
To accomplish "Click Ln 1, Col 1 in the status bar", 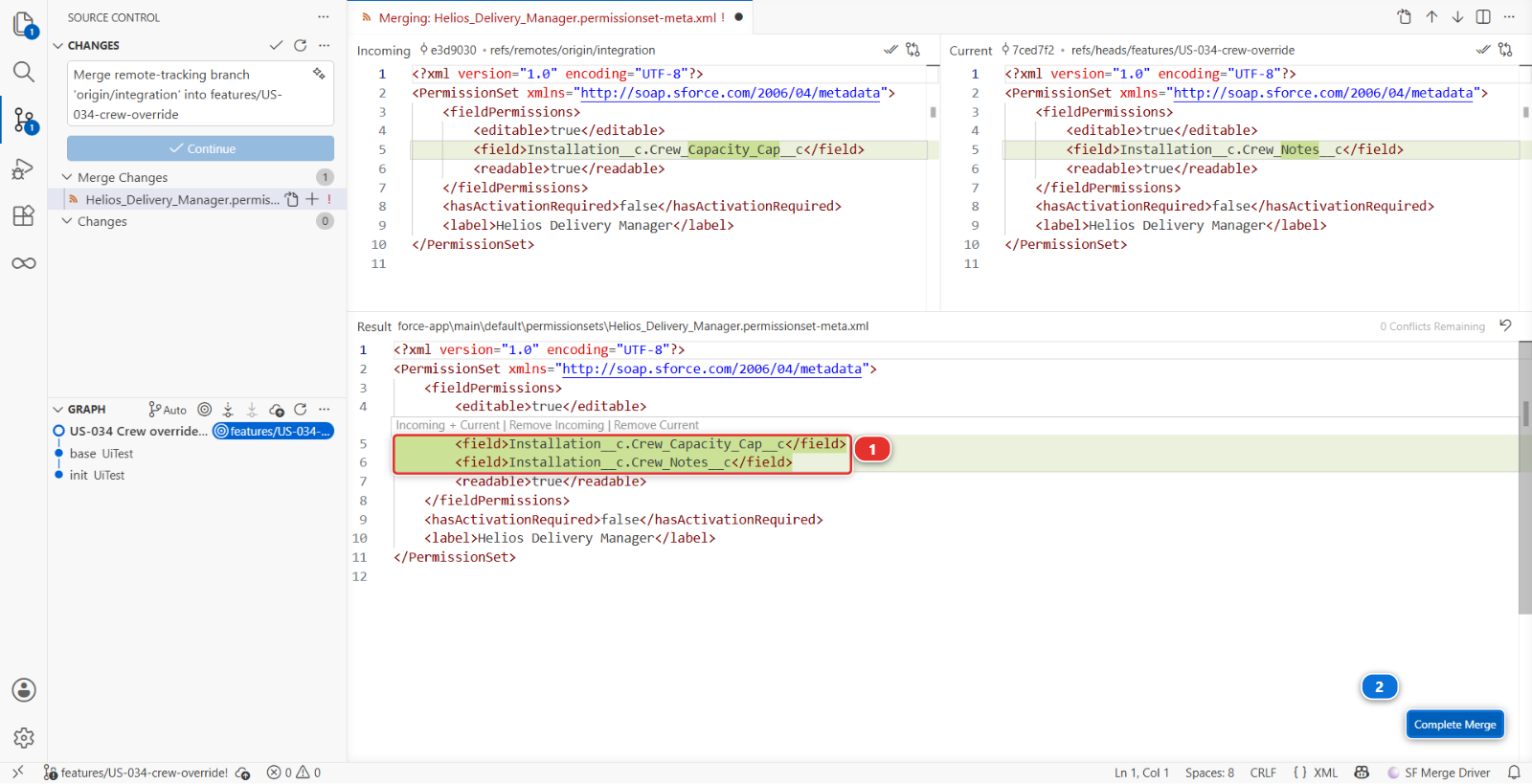I will pos(1141,773).
